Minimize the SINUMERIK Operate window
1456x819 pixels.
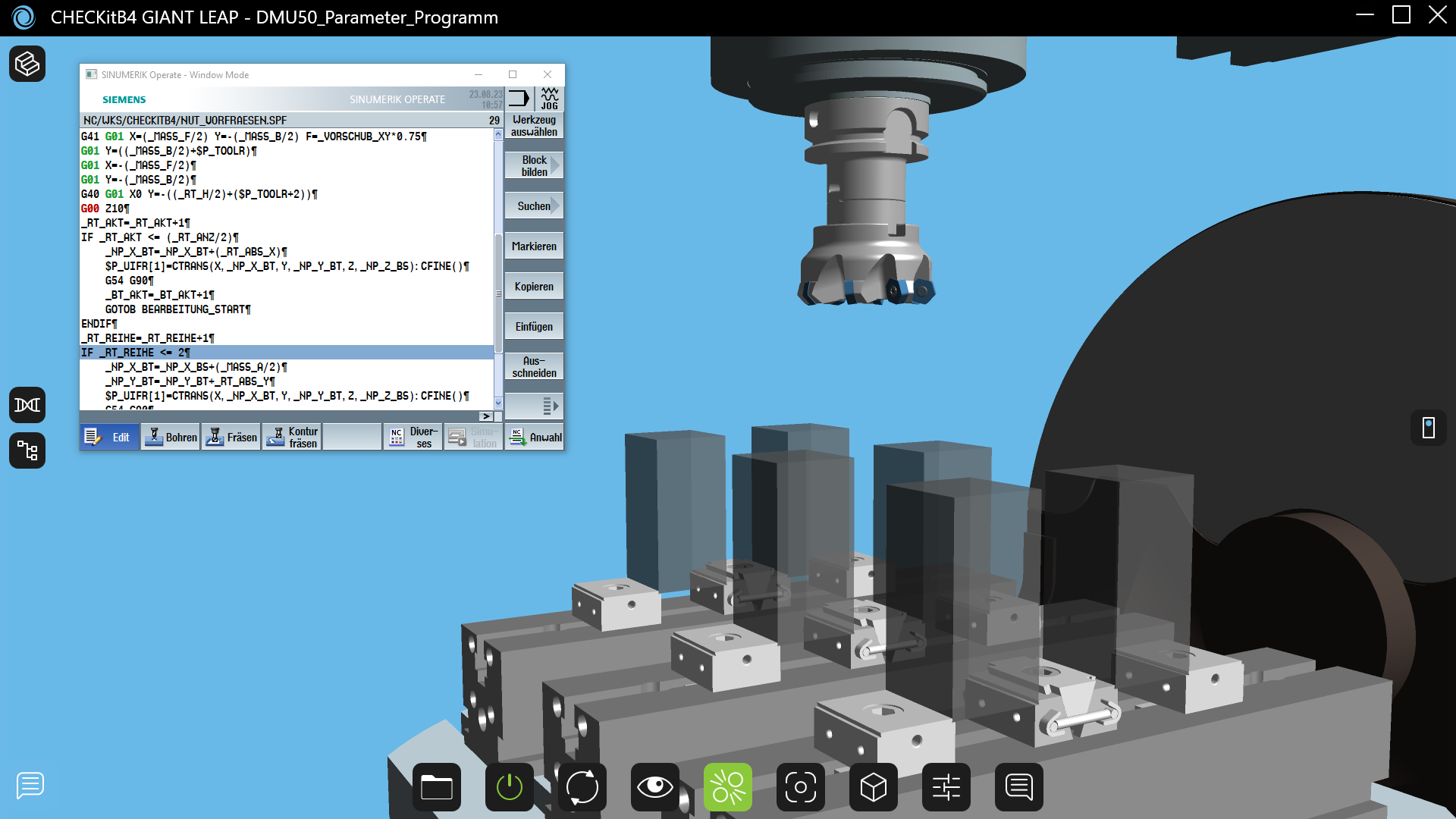pyautogui.click(x=479, y=74)
